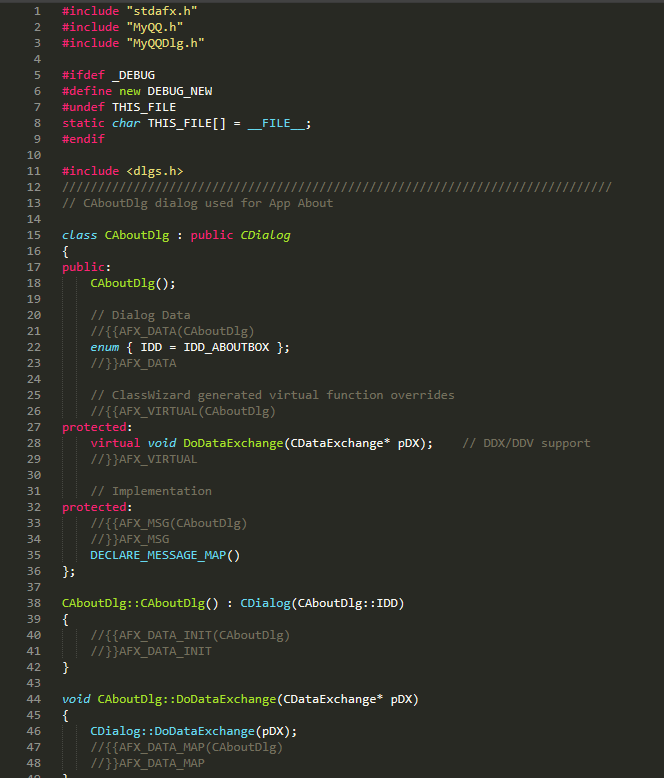Click DoDataExchange in the virtual declaration on line 28

233,443
